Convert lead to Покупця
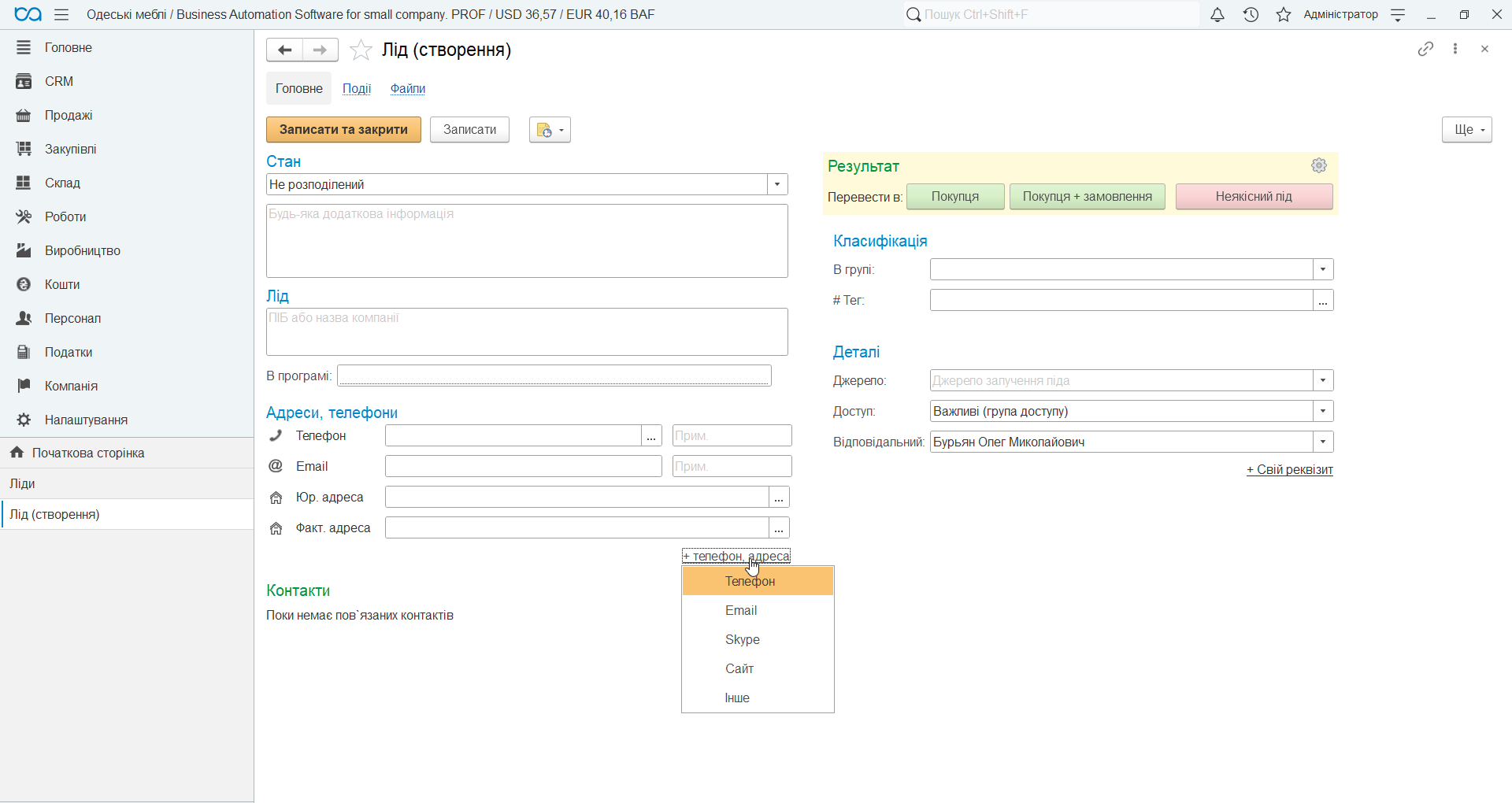Viewport: 1512px width, 803px height. click(955, 197)
